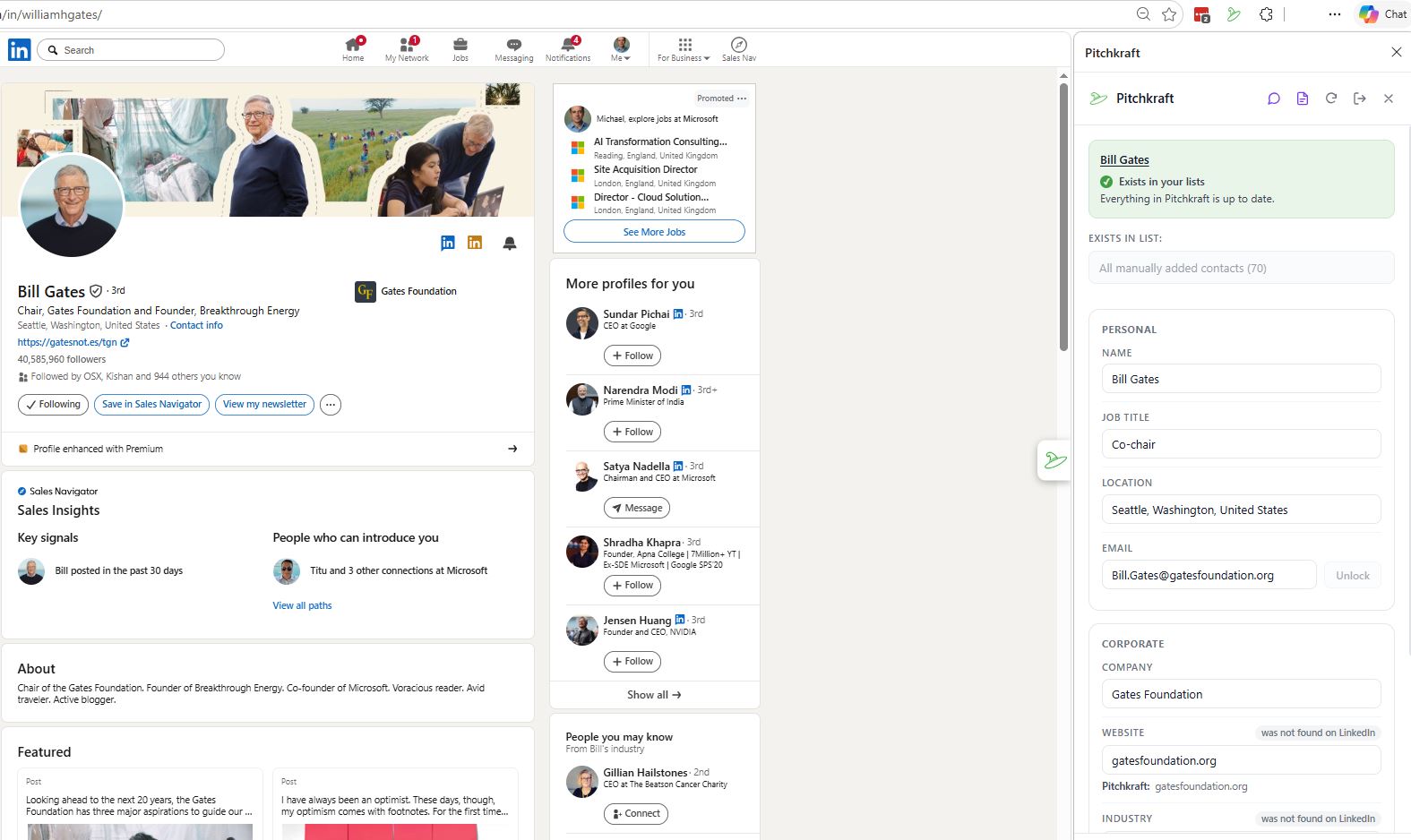Click the Company field showing Gates Foundation
This screenshot has width=1411, height=840.
pyautogui.click(x=1241, y=694)
